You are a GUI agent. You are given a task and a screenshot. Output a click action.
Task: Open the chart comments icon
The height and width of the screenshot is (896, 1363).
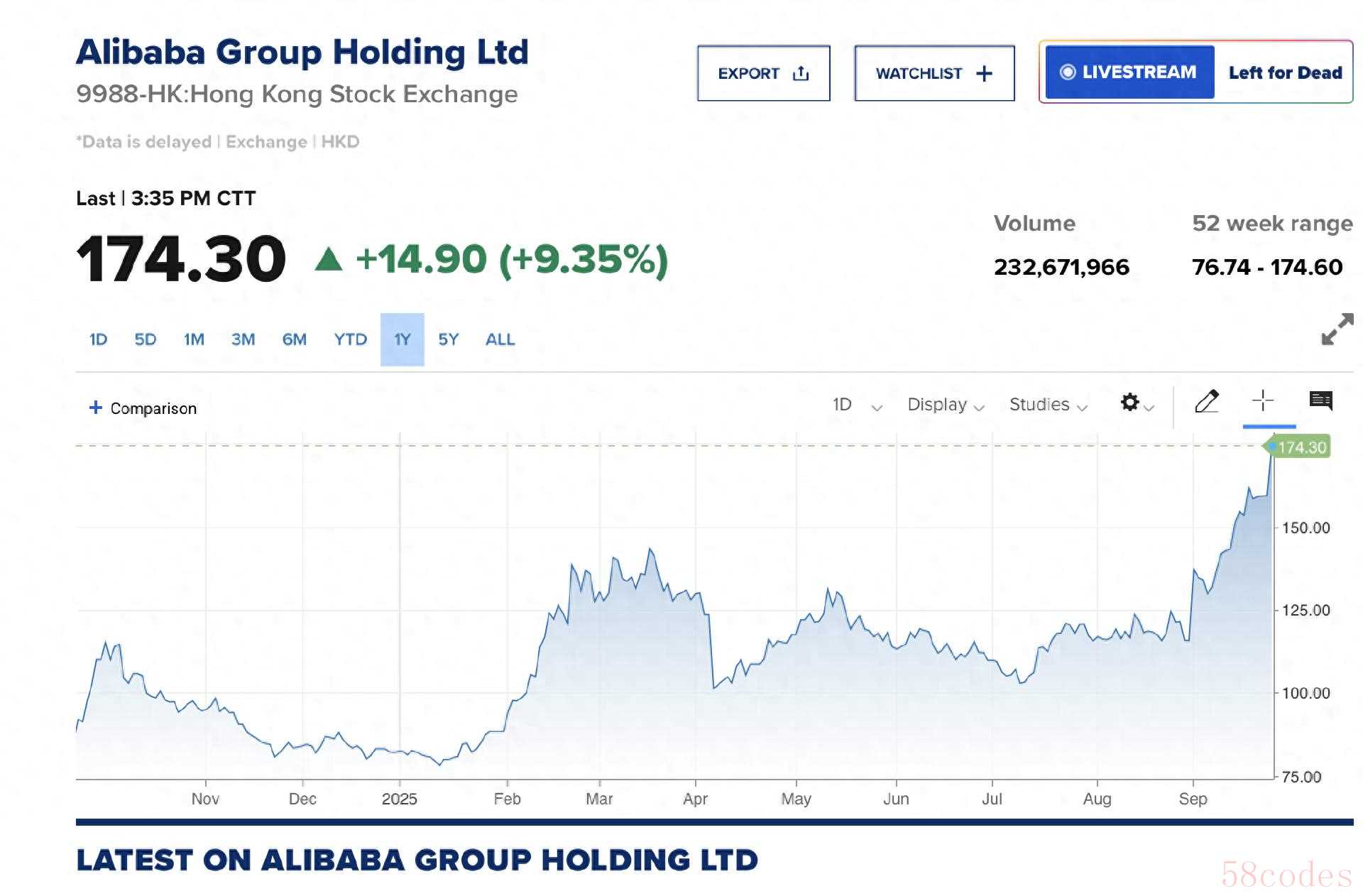[x=1320, y=401]
